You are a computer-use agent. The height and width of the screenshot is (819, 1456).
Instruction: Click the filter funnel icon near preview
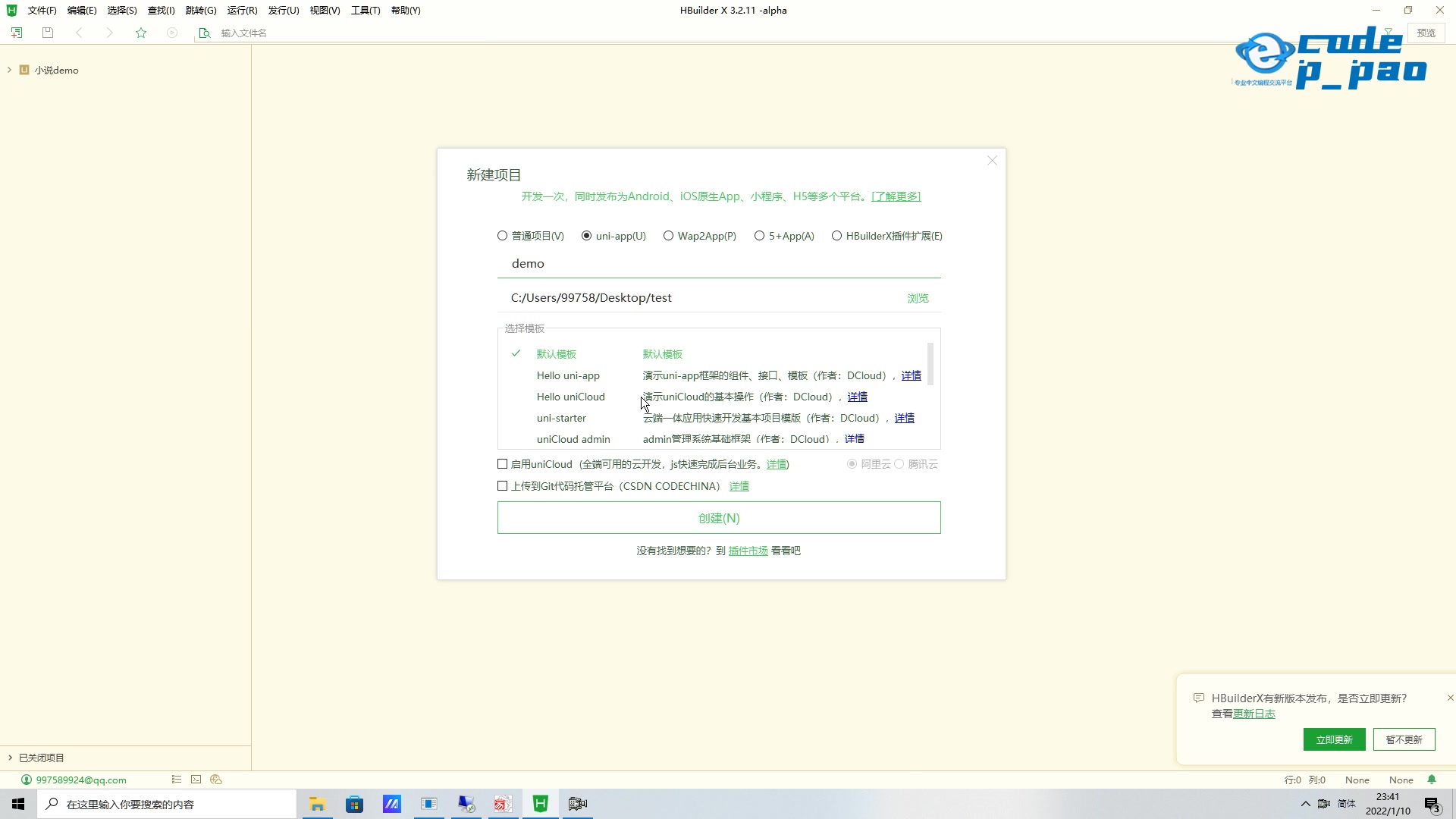tap(1389, 33)
